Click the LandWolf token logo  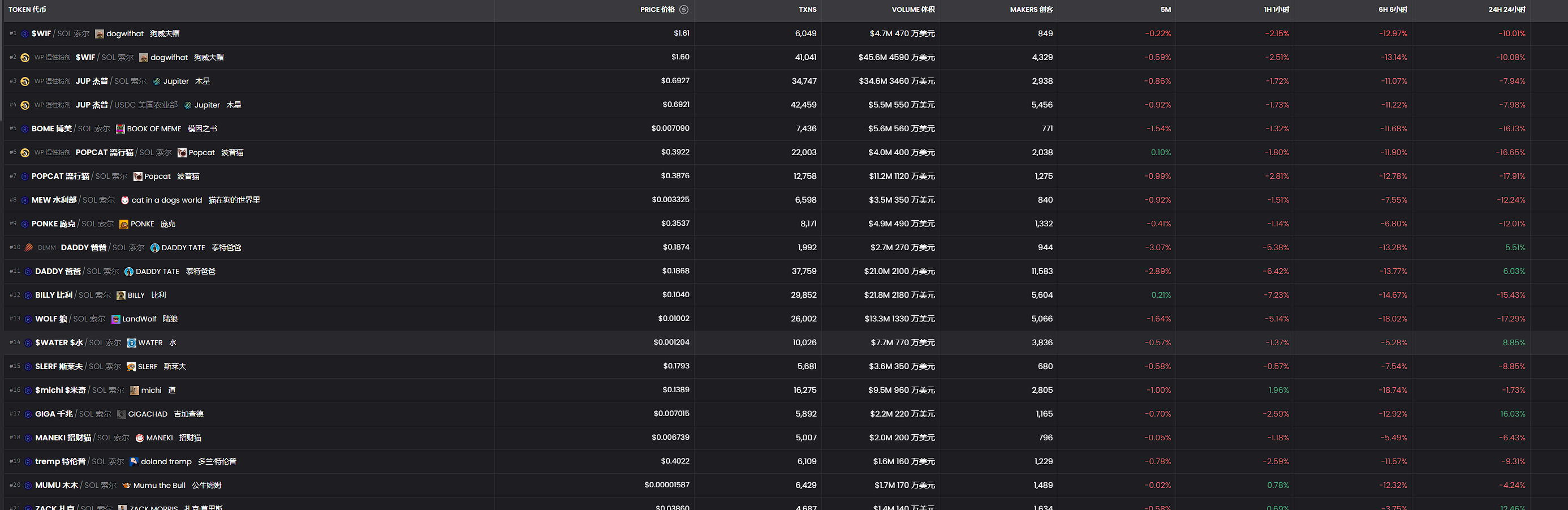[115, 319]
